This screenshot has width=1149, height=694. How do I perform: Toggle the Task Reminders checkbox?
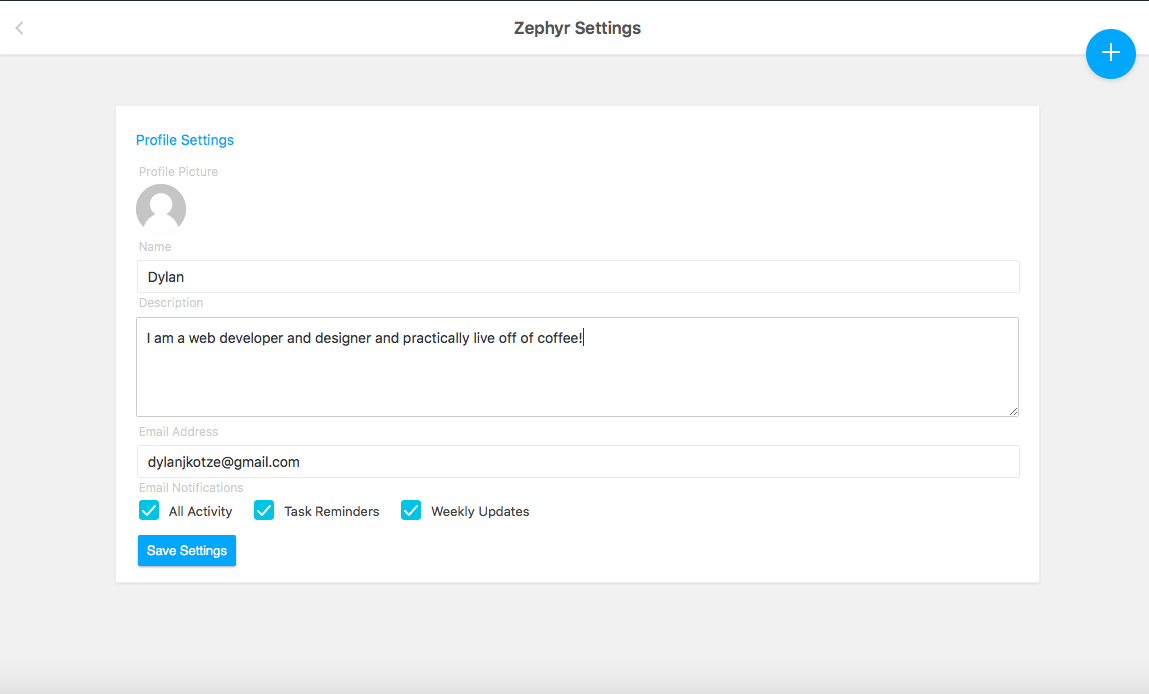(264, 510)
